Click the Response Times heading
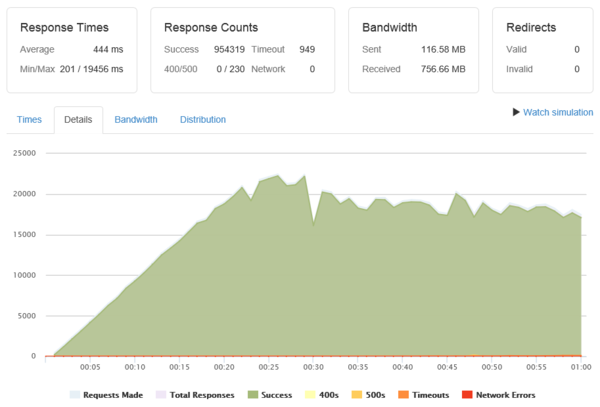 (x=64, y=28)
